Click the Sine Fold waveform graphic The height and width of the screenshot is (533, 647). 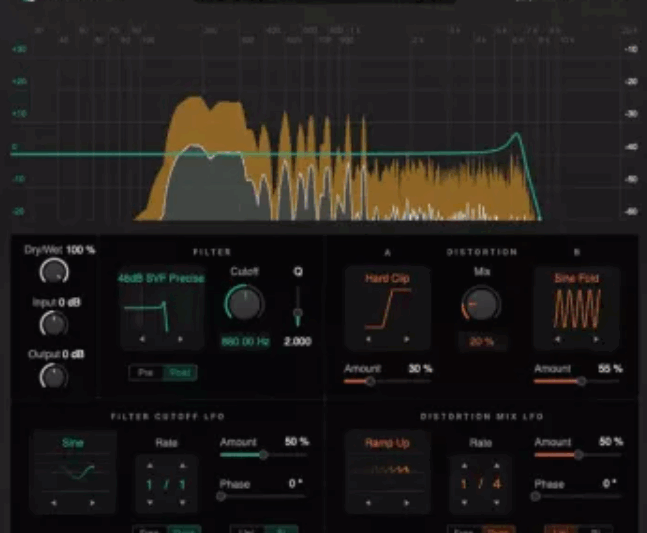[x=577, y=309]
